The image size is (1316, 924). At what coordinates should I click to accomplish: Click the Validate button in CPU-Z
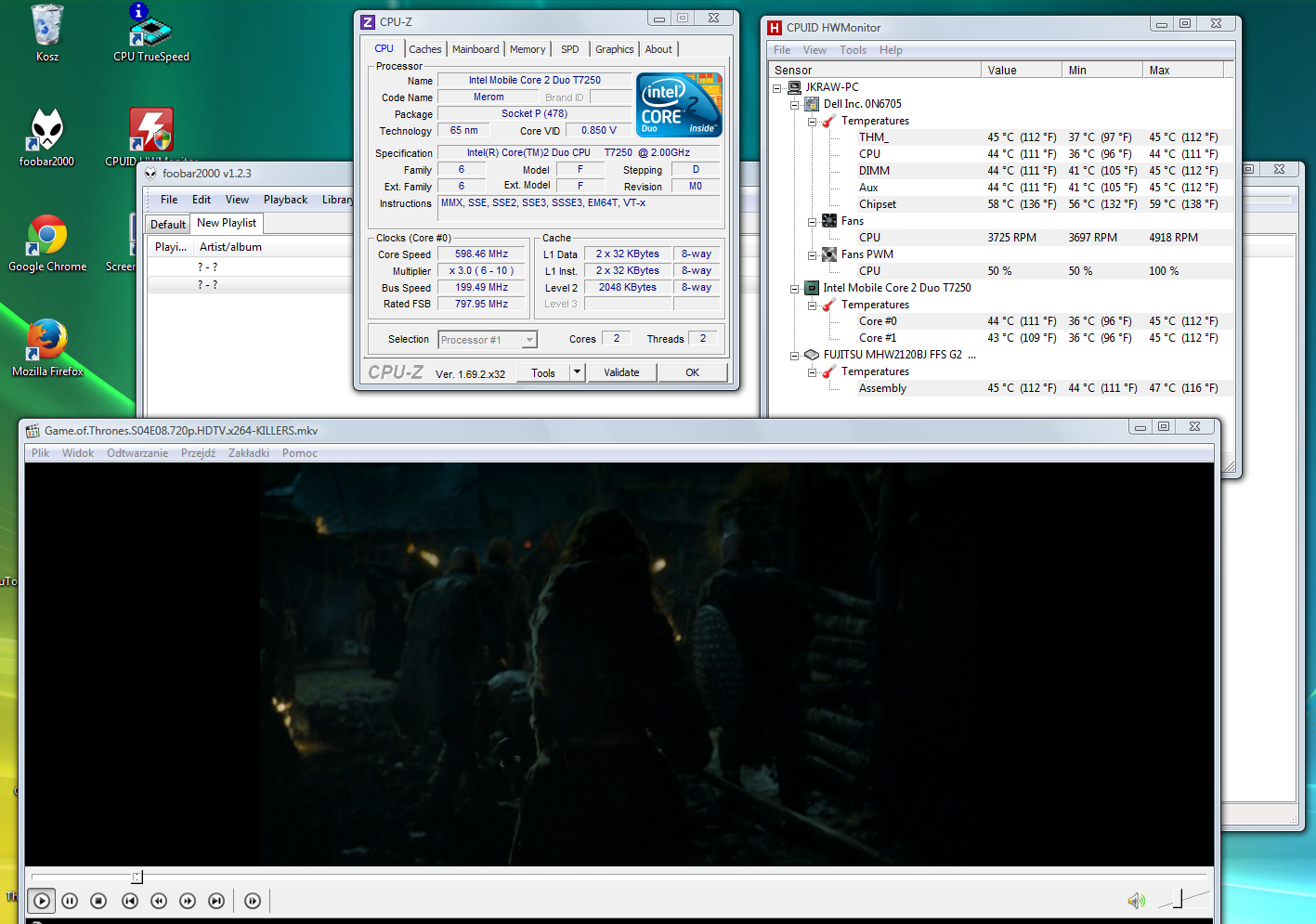[x=621, y=371]
